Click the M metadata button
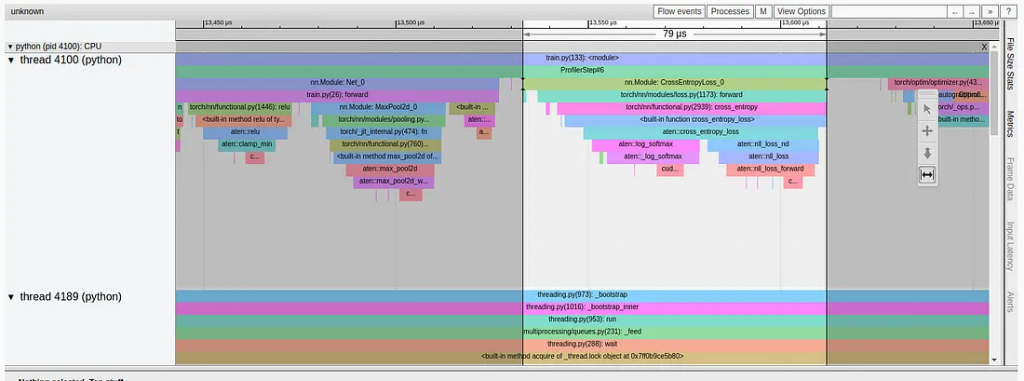The height and width of the screenshot is (381, 1024). point(763,12)
